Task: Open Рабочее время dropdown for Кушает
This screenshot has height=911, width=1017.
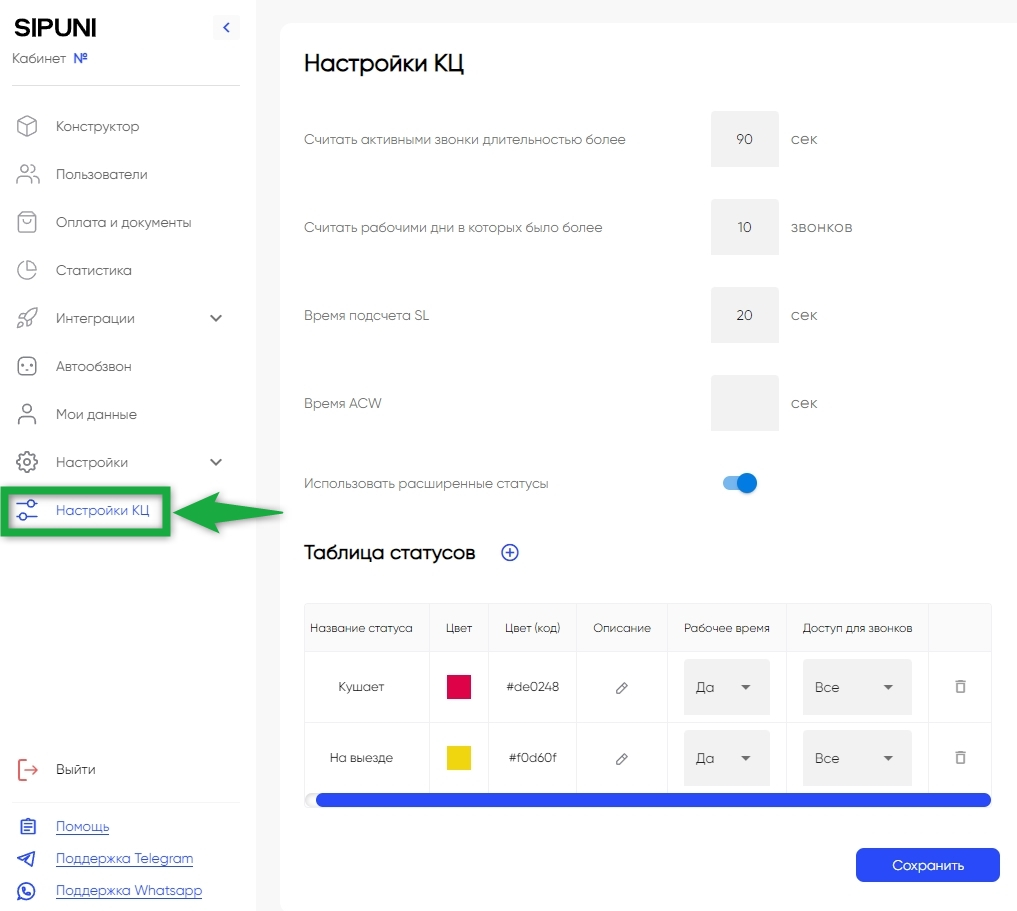Action: click(x=726, y=687)
